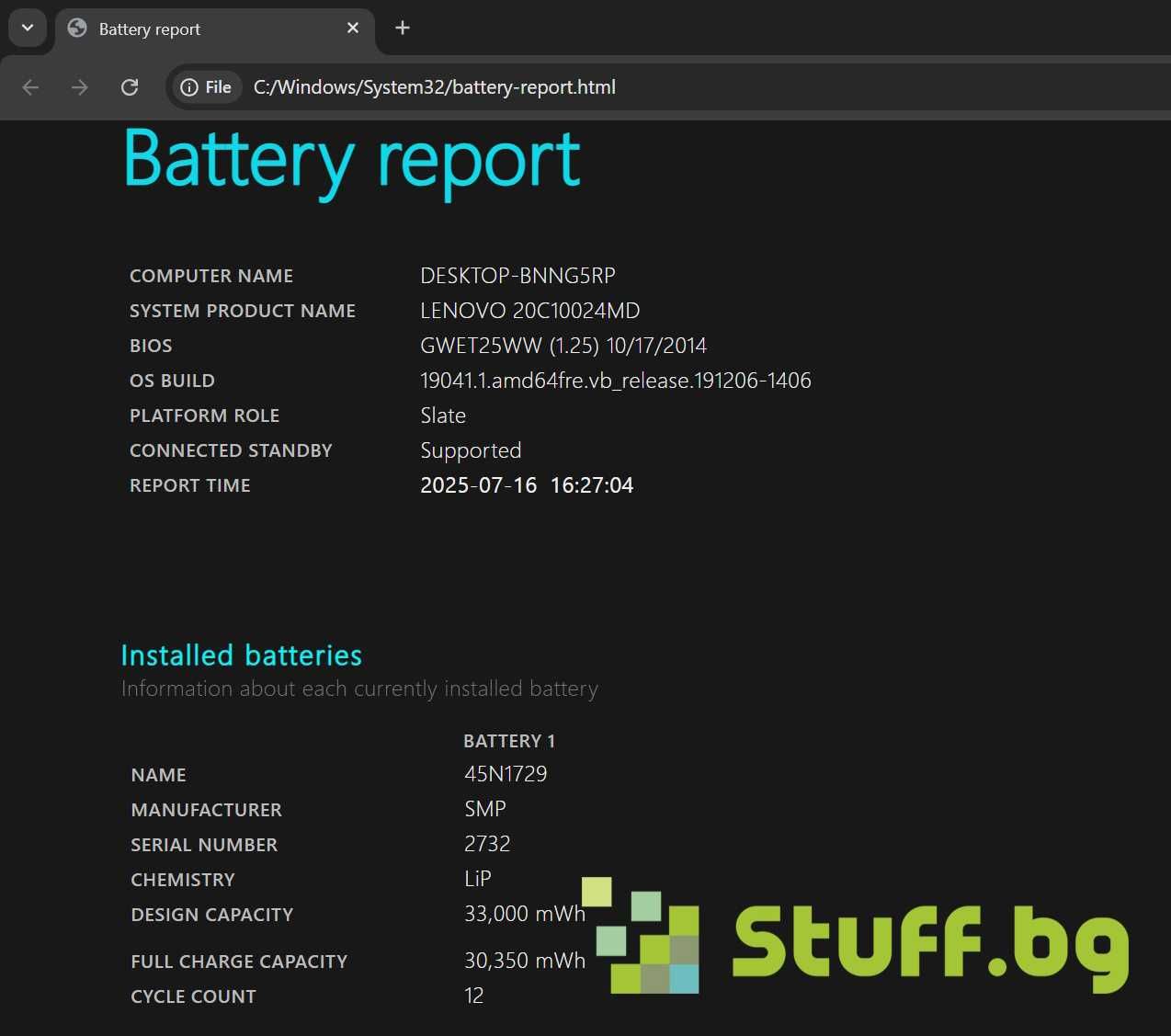The height and width of the screenshot is (1036, 1171).
Task: Select the FULL CHARGE CAPACITY label
Action: (239, 962)
